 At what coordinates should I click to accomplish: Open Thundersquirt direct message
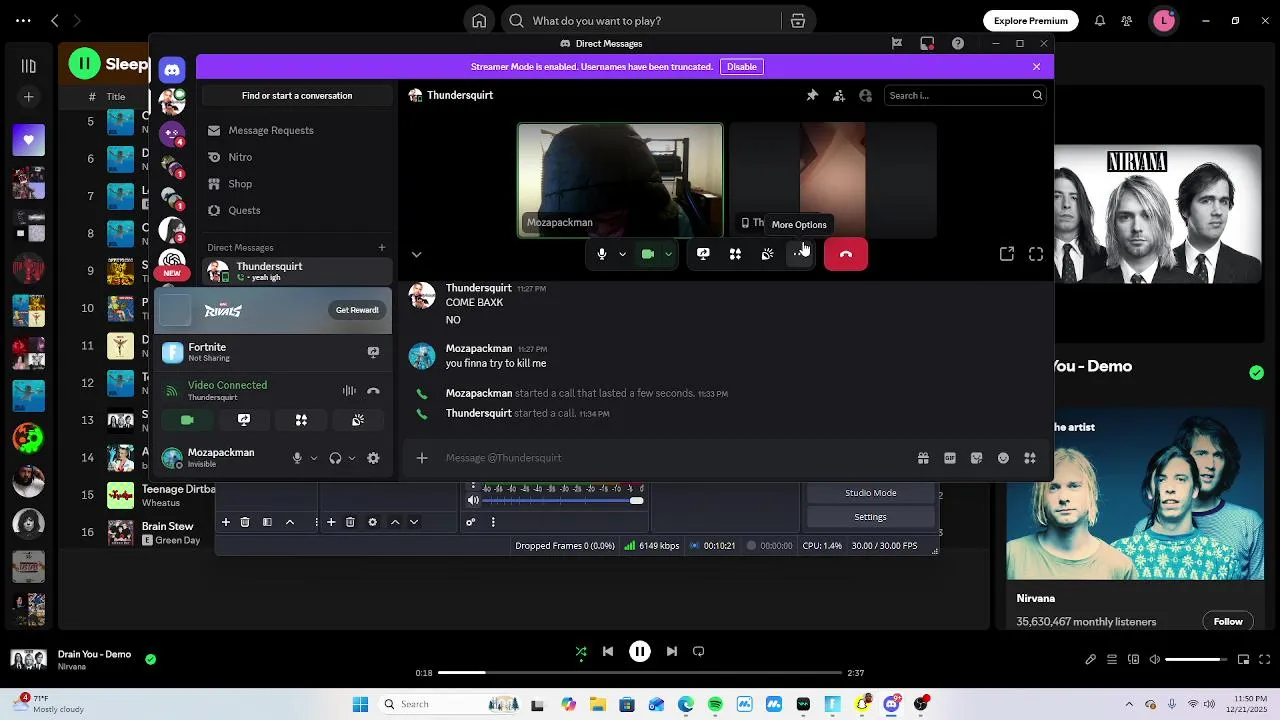pyautogui.click(x=296, y=271)
